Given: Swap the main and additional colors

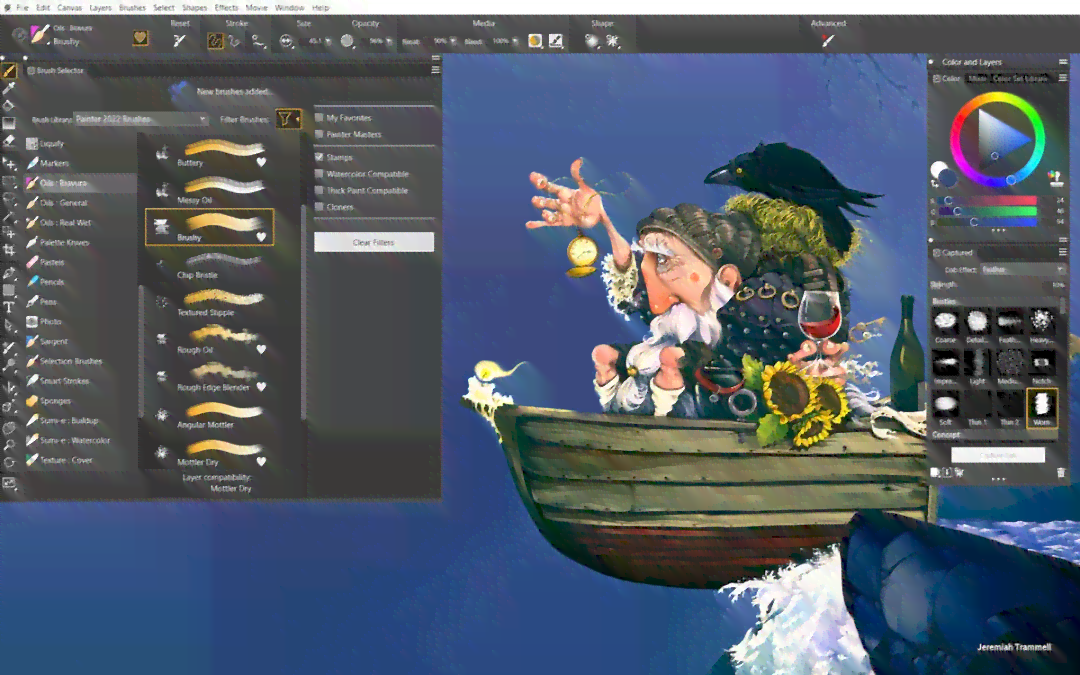Looking at the screenshot, I should tap(935, 185).
